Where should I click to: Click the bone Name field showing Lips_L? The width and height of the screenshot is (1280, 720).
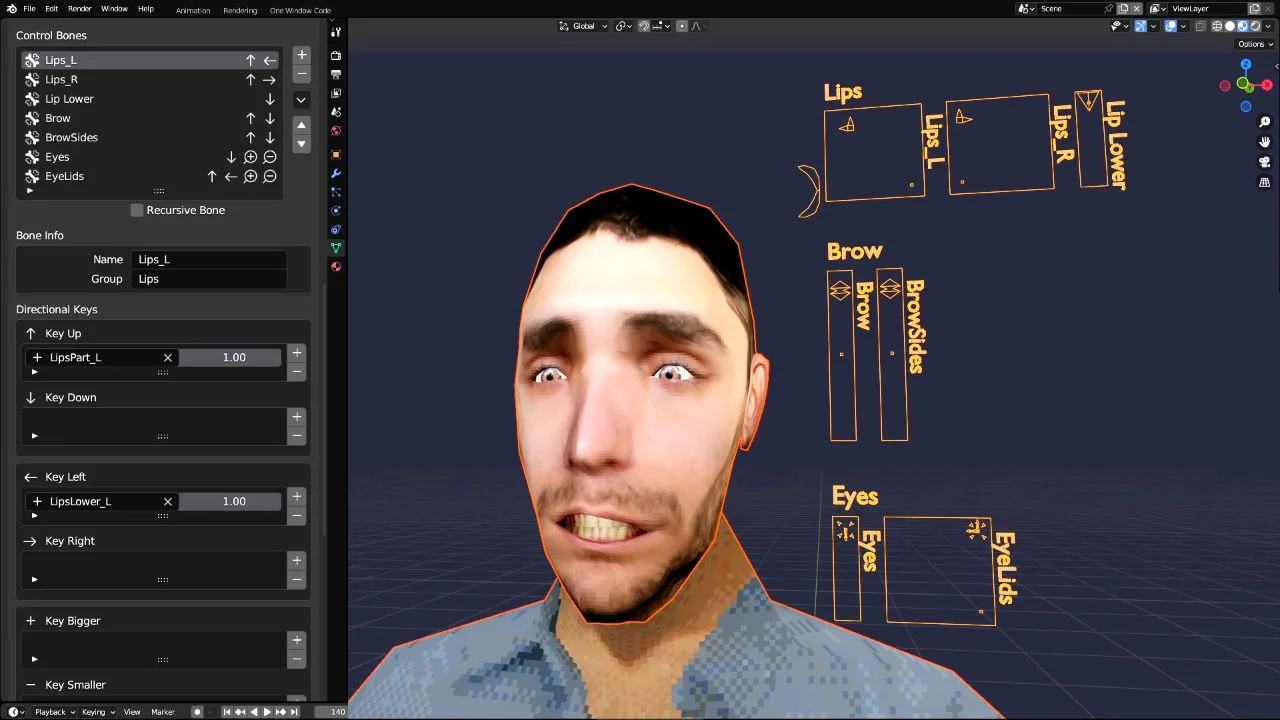click(208, 259)
